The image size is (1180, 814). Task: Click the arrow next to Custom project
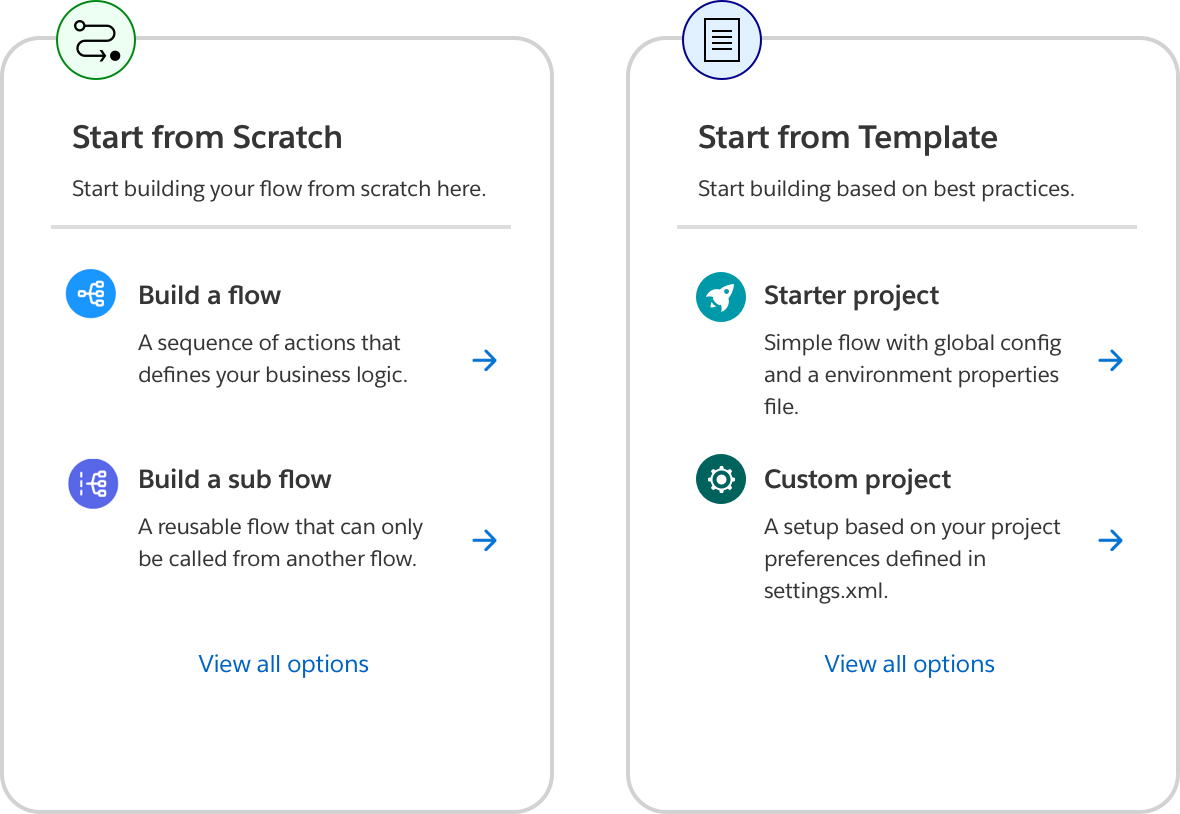1110,540
